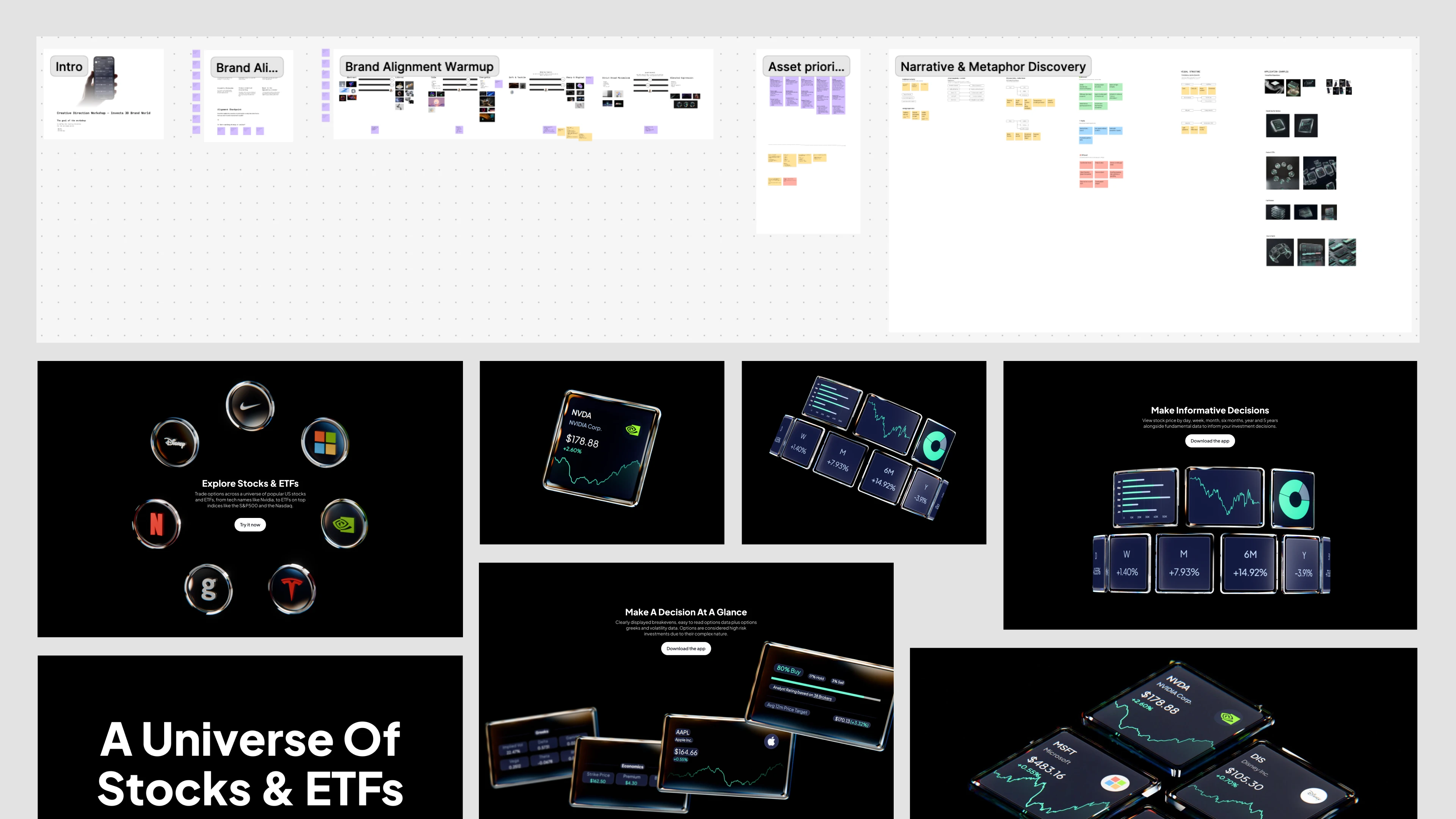
Task: Click the $178.88 price on the standalone NVDA card
Action: pyautogui.click(x=582, y=441)
